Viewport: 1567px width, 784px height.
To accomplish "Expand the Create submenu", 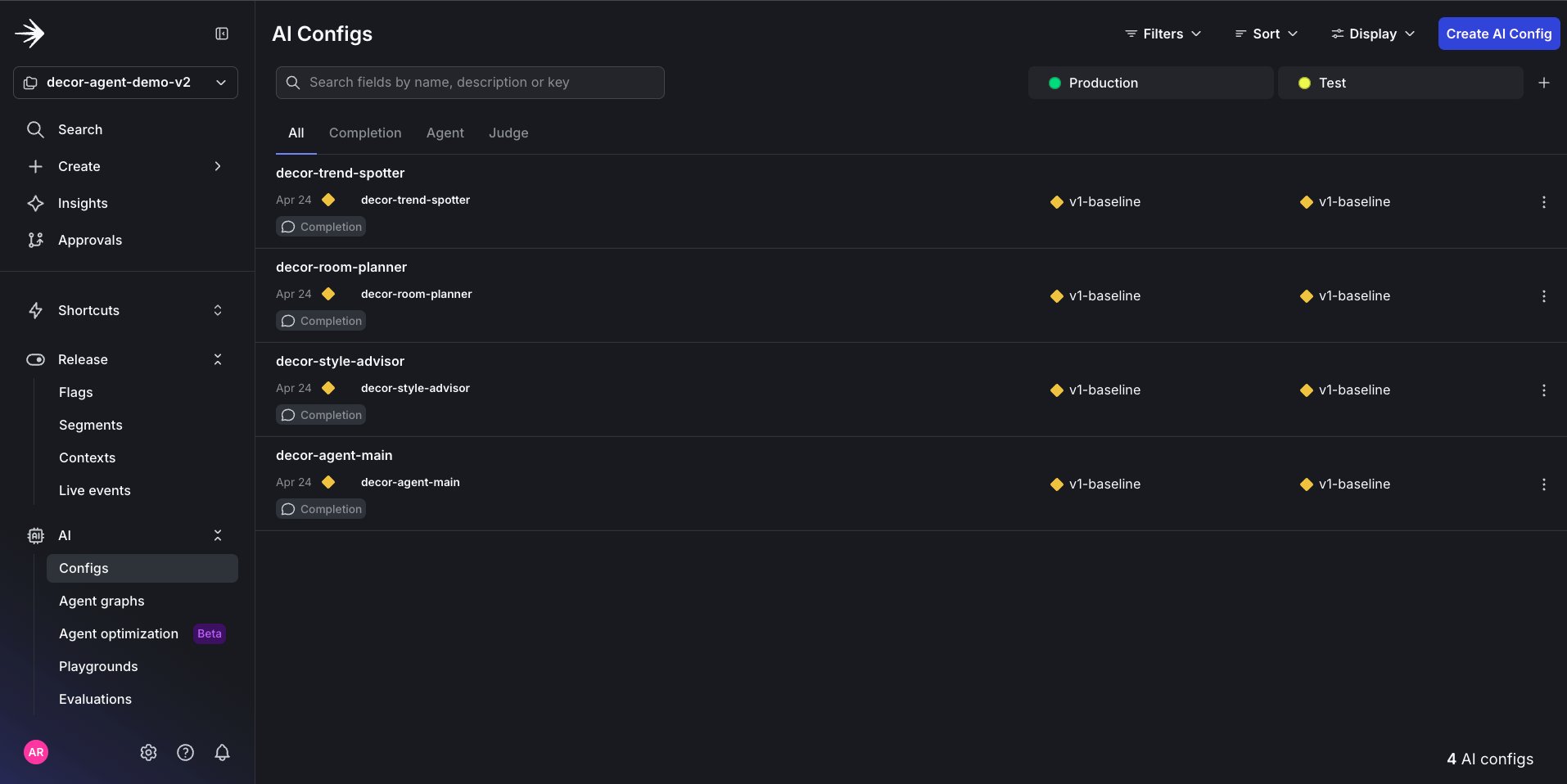I will 217,166.
